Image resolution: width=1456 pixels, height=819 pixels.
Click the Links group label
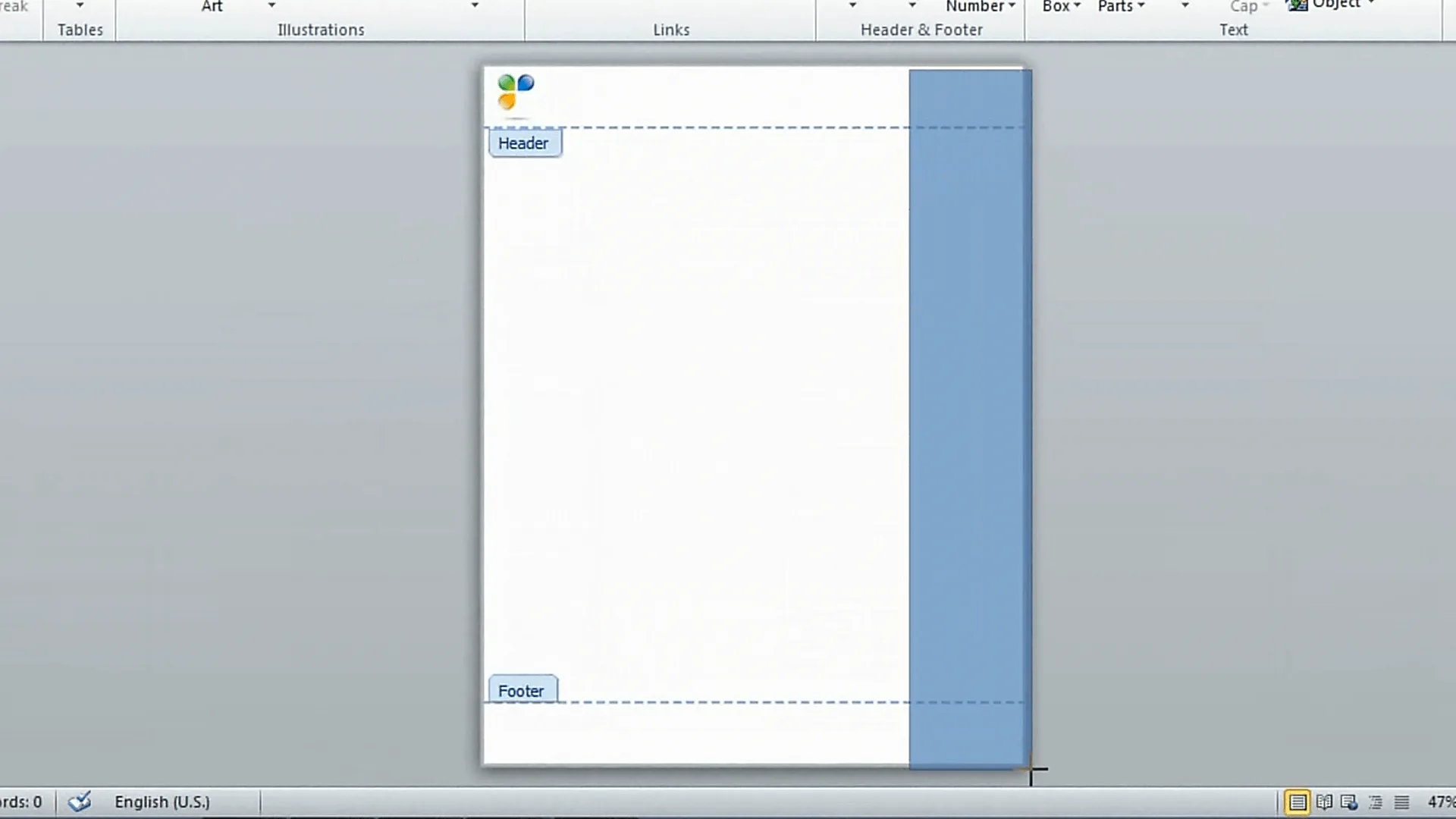(x=670, y=30)
